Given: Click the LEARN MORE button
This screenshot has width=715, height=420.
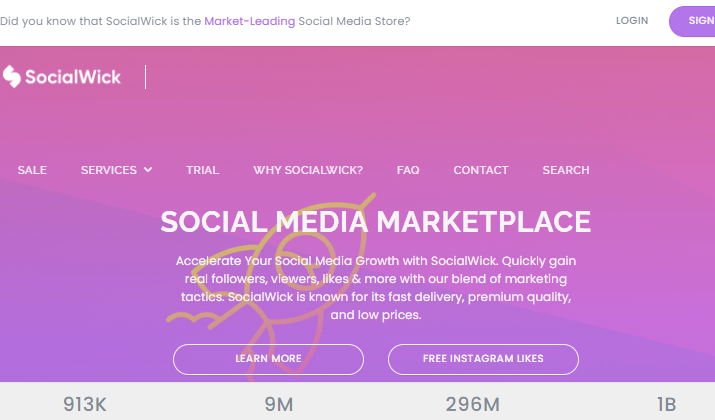Looking at the screenshot, I should pos(268,359).
